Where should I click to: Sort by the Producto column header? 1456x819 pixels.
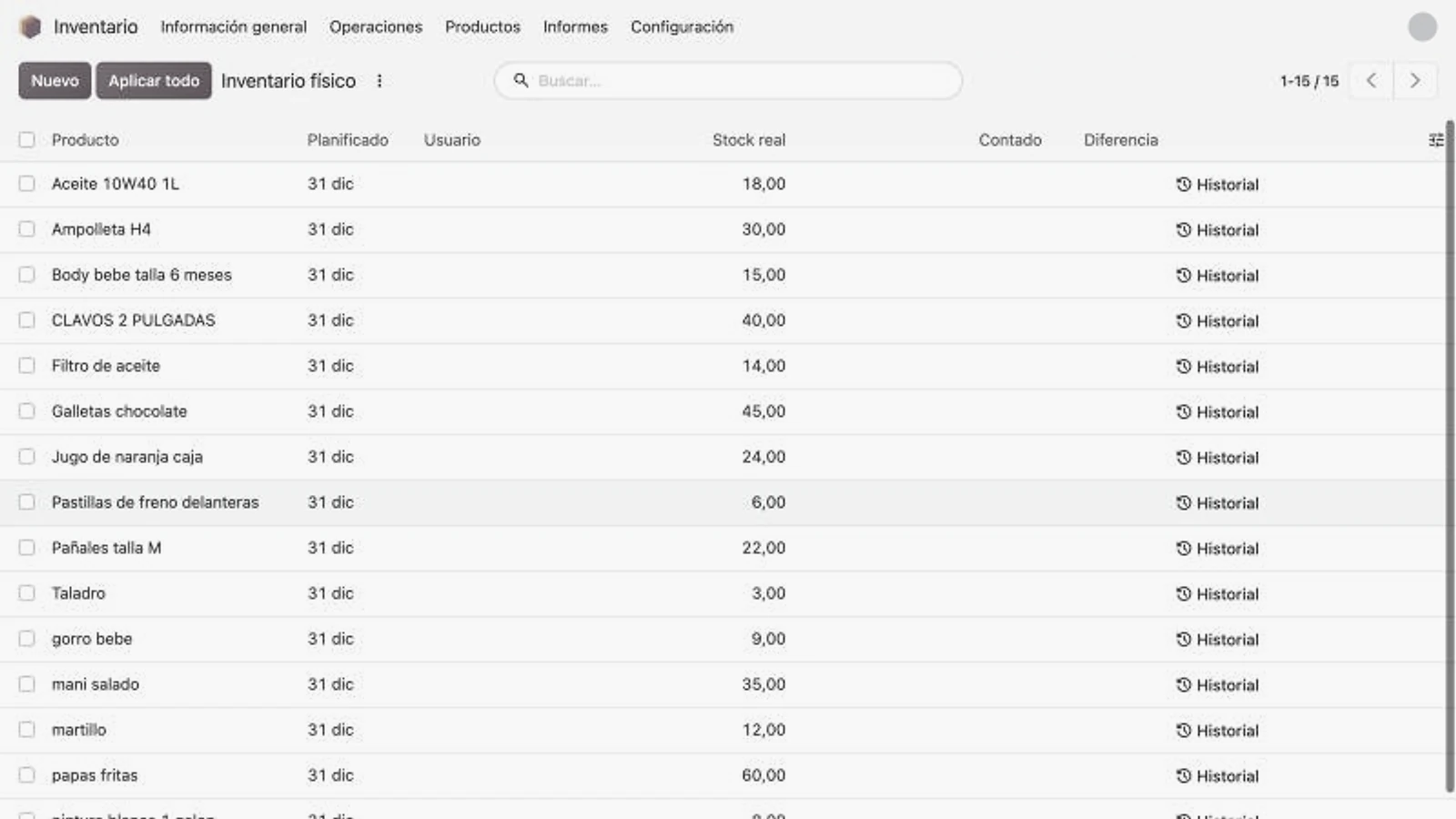pos(86,140)
